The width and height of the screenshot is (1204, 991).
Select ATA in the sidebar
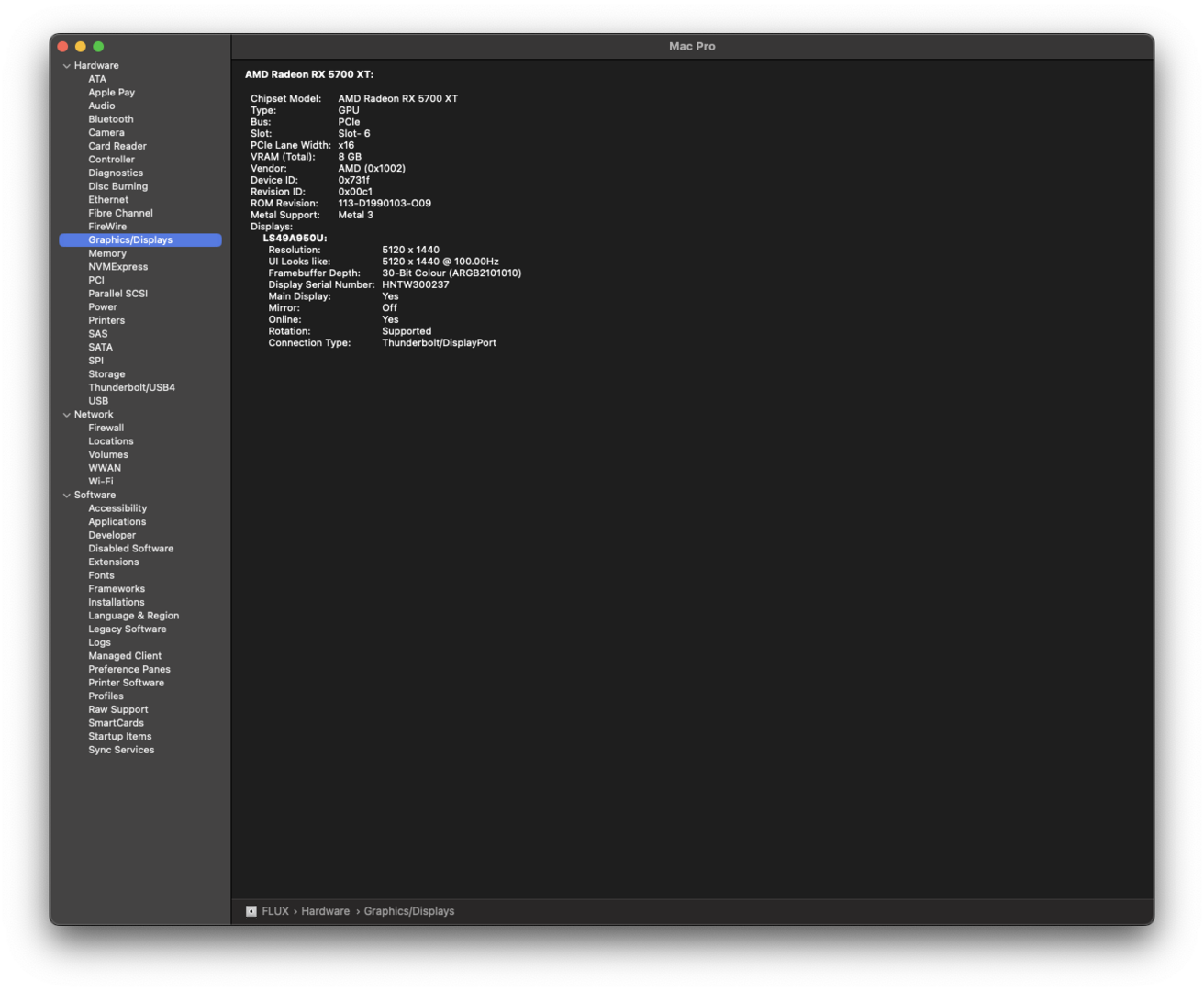[x=97, y=79]
